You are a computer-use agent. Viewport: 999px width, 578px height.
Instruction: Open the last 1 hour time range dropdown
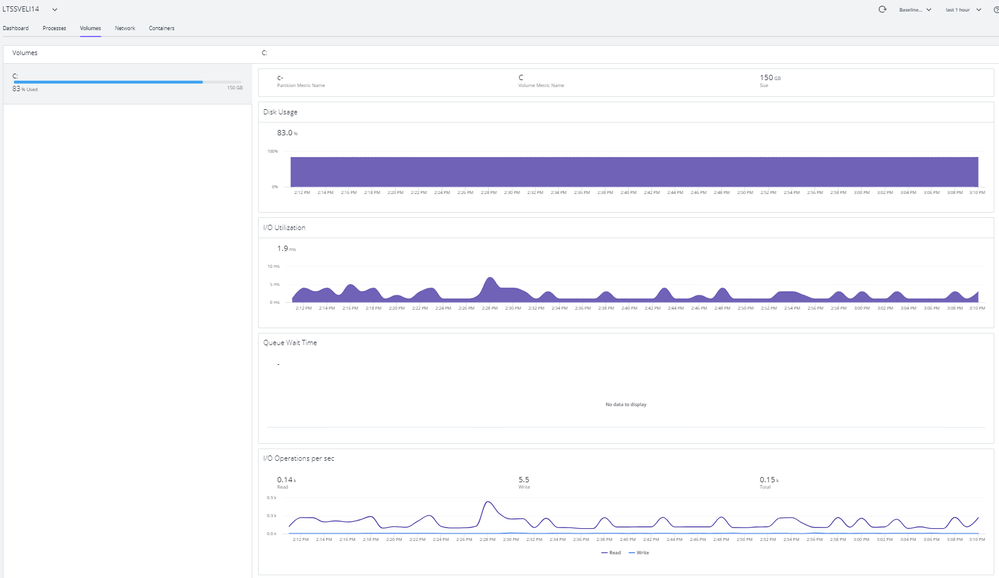[x=964, y=9]
